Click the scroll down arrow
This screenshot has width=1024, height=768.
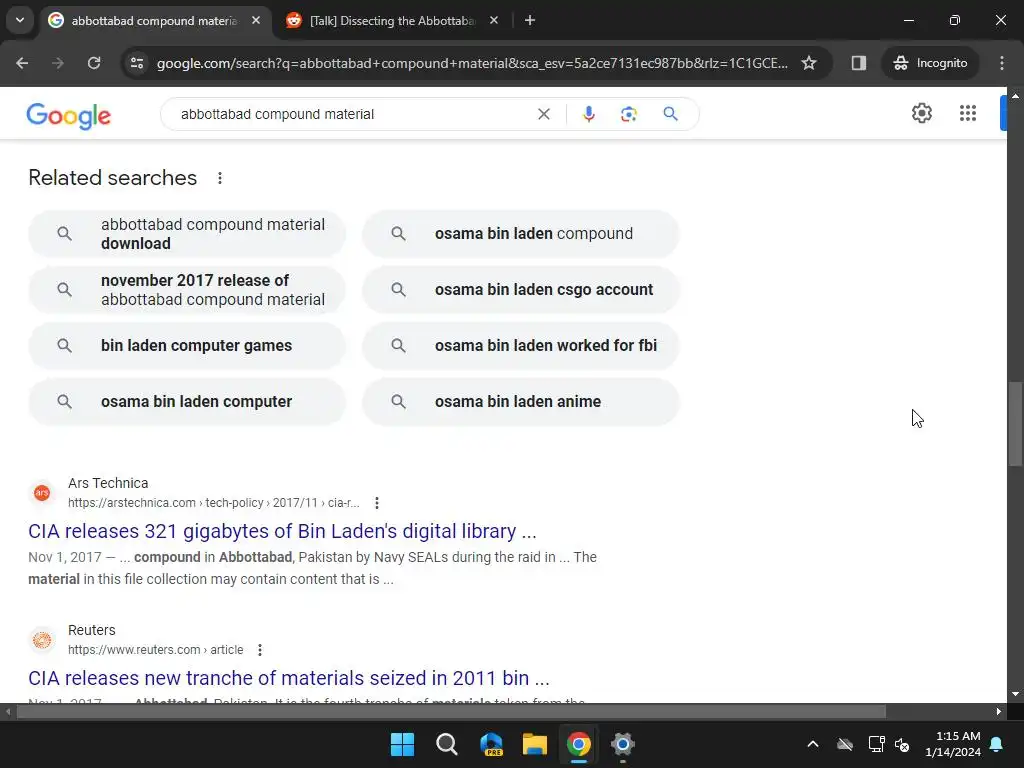[1015, 694]
